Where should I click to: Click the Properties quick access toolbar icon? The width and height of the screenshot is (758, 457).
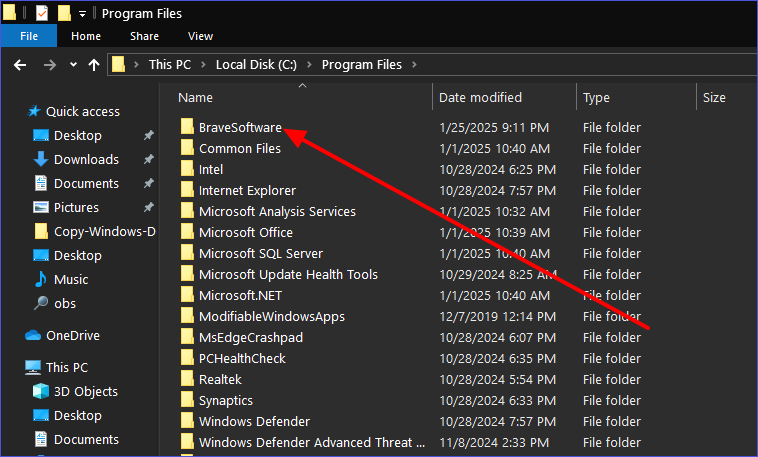[x=42, y=13]
